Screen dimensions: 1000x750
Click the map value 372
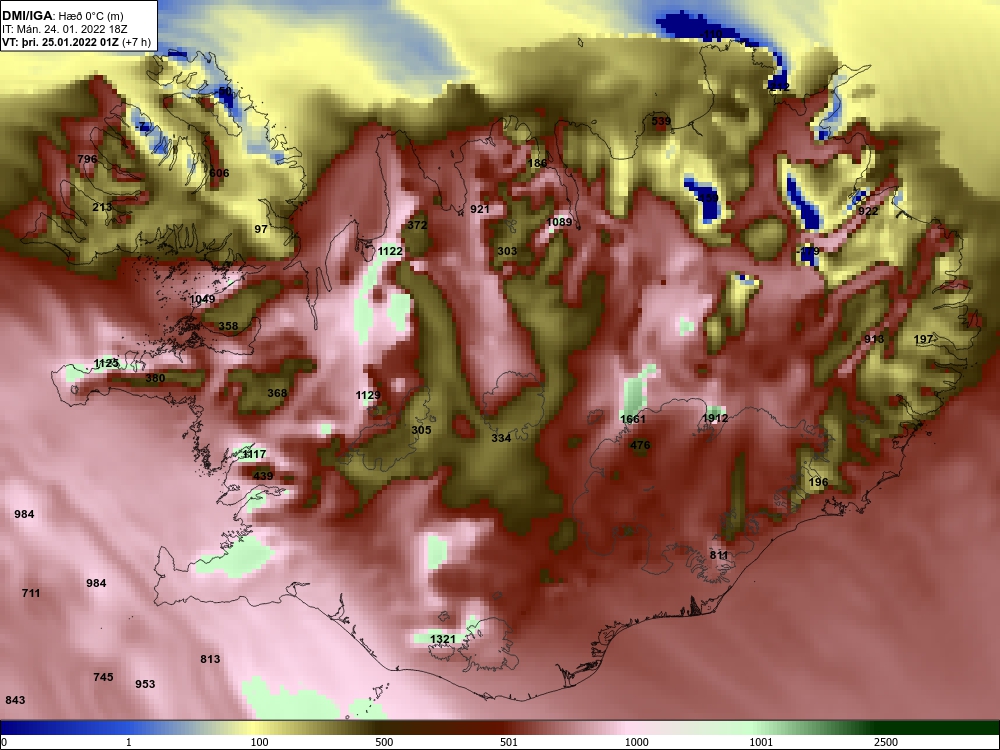(x=417, y=225)
